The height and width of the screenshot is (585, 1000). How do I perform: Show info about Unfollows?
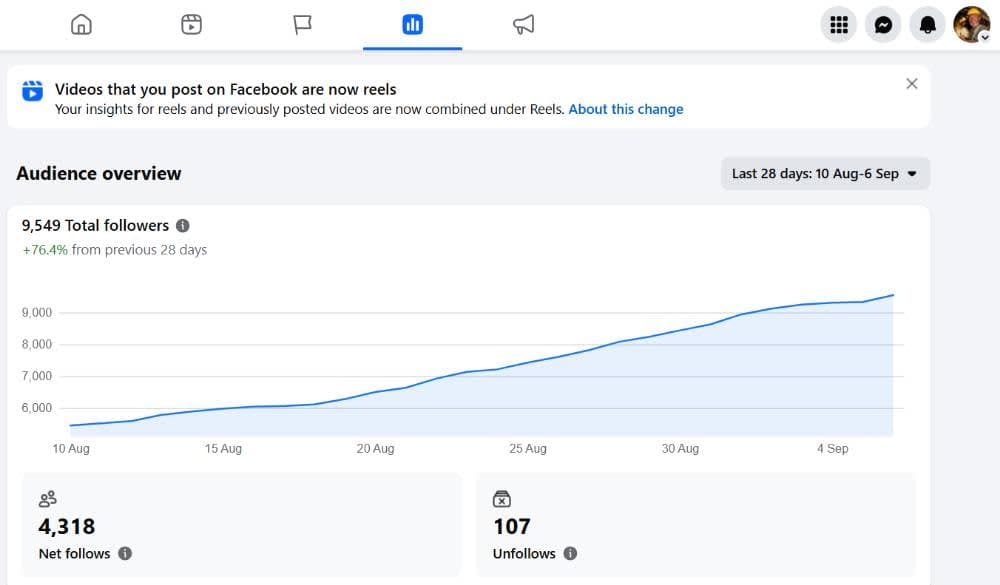(570, 554)
